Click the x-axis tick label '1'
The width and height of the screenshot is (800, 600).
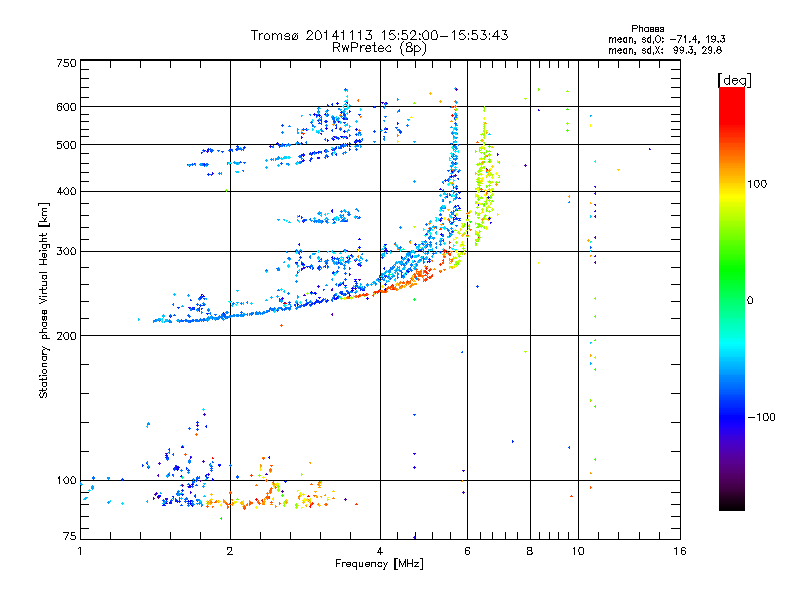pyautogui.click(x=80, y=551)
